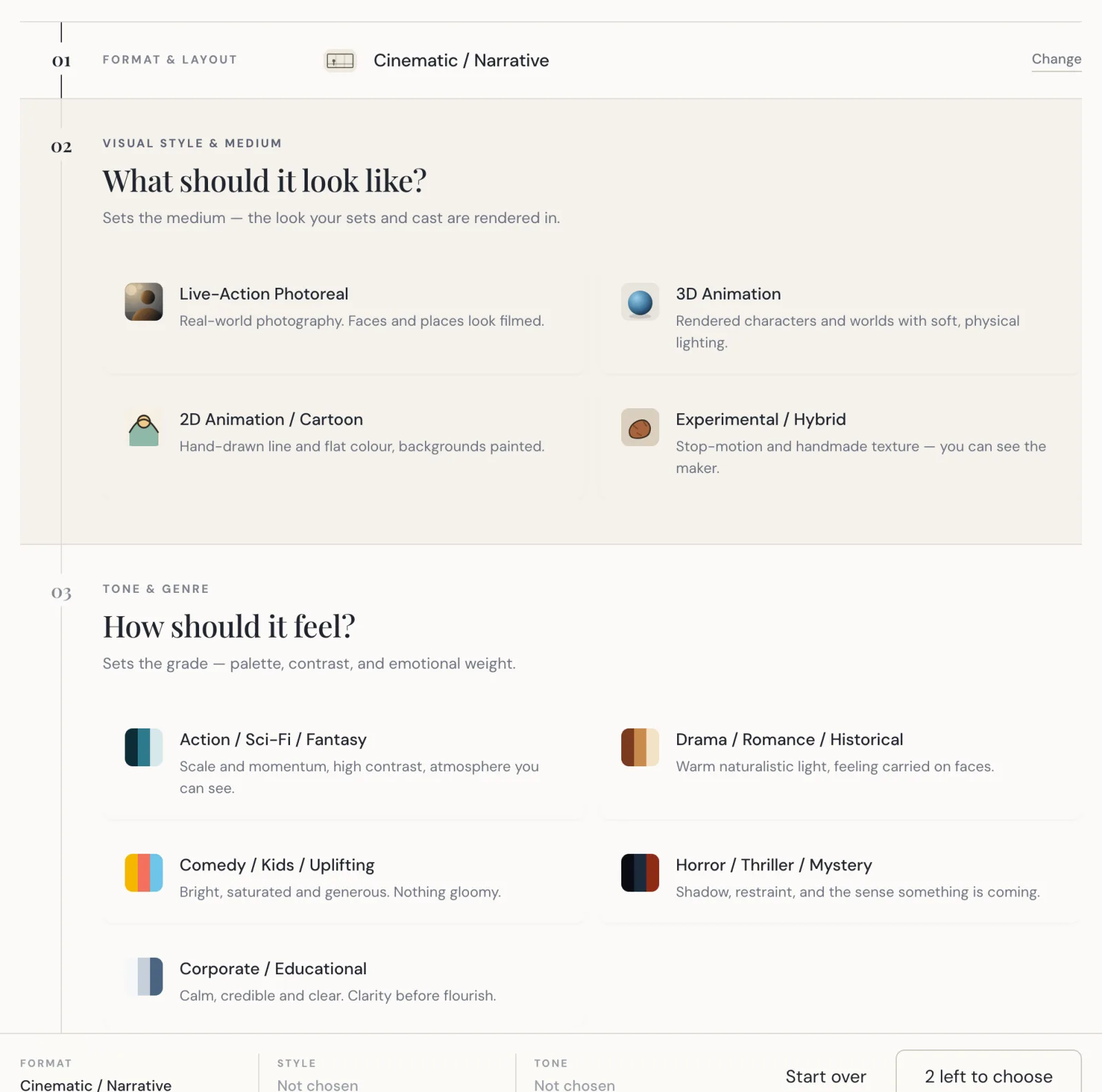Click the Start over button
This screenshot has width=1102, height=1092.
coord(825,1076)
